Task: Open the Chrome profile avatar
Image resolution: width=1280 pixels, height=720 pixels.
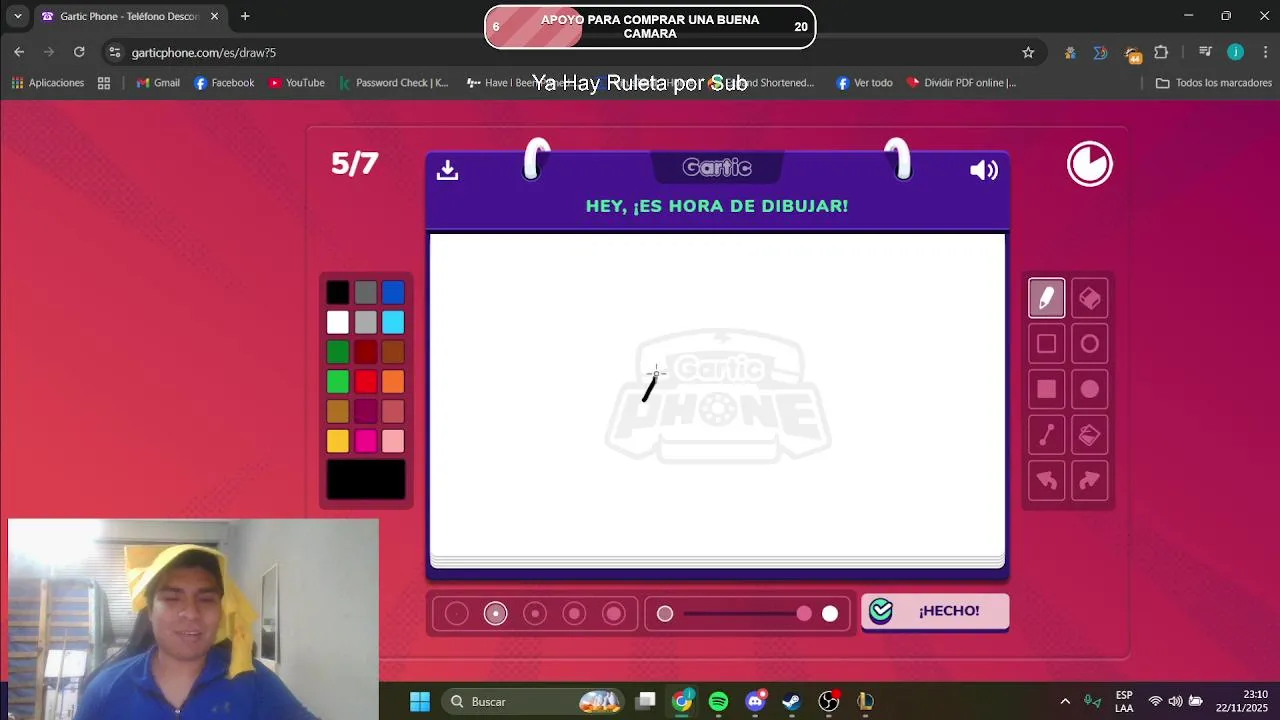Action: (1236, 52)
